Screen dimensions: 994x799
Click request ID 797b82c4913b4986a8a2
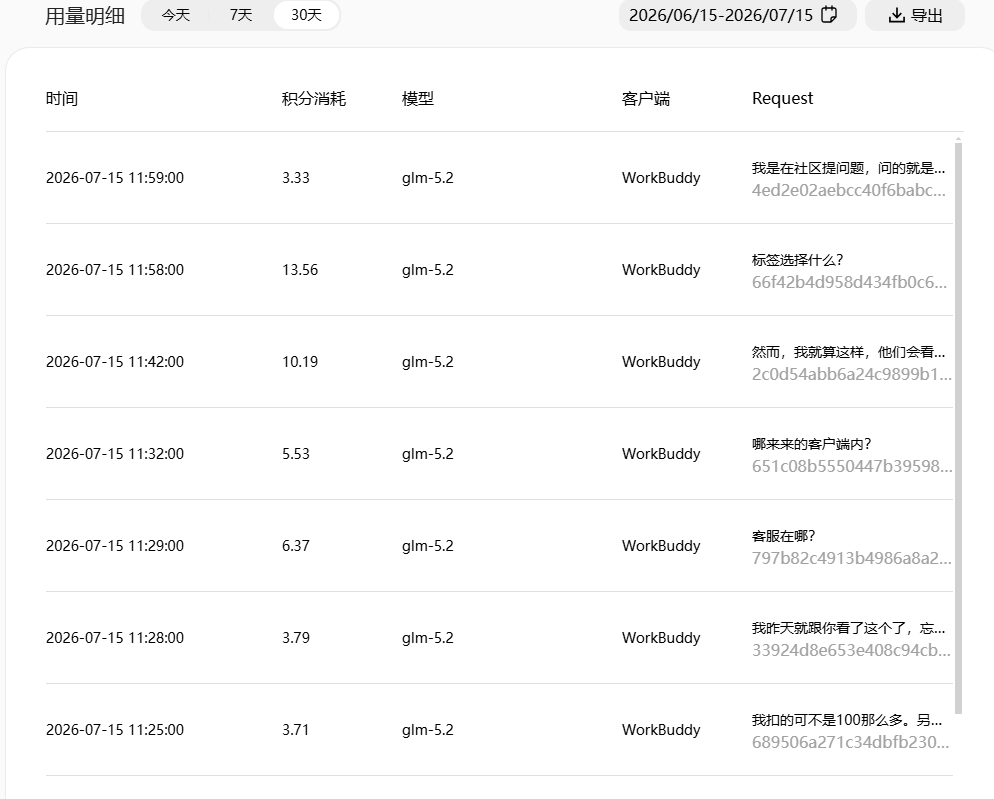pyautogui.click(x=852, y=558)
